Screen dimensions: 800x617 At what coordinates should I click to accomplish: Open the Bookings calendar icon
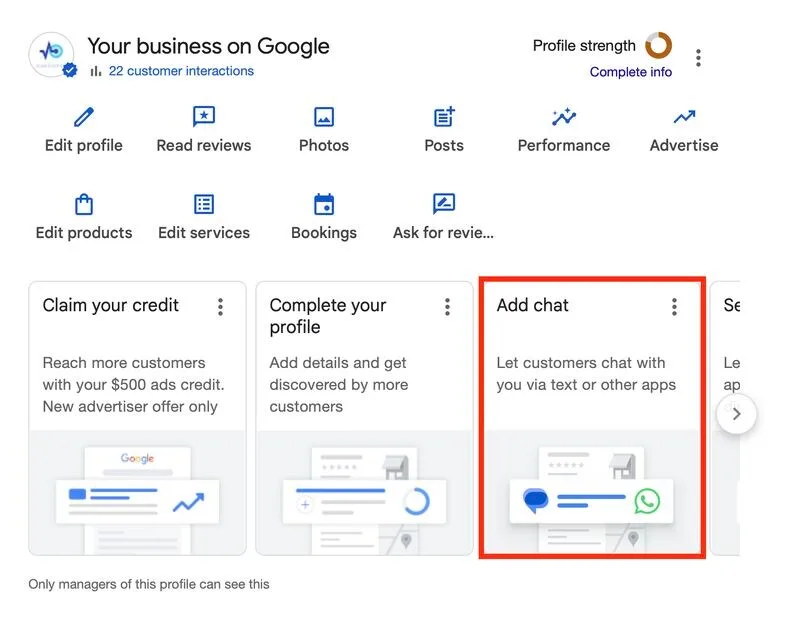pos(324,204)
